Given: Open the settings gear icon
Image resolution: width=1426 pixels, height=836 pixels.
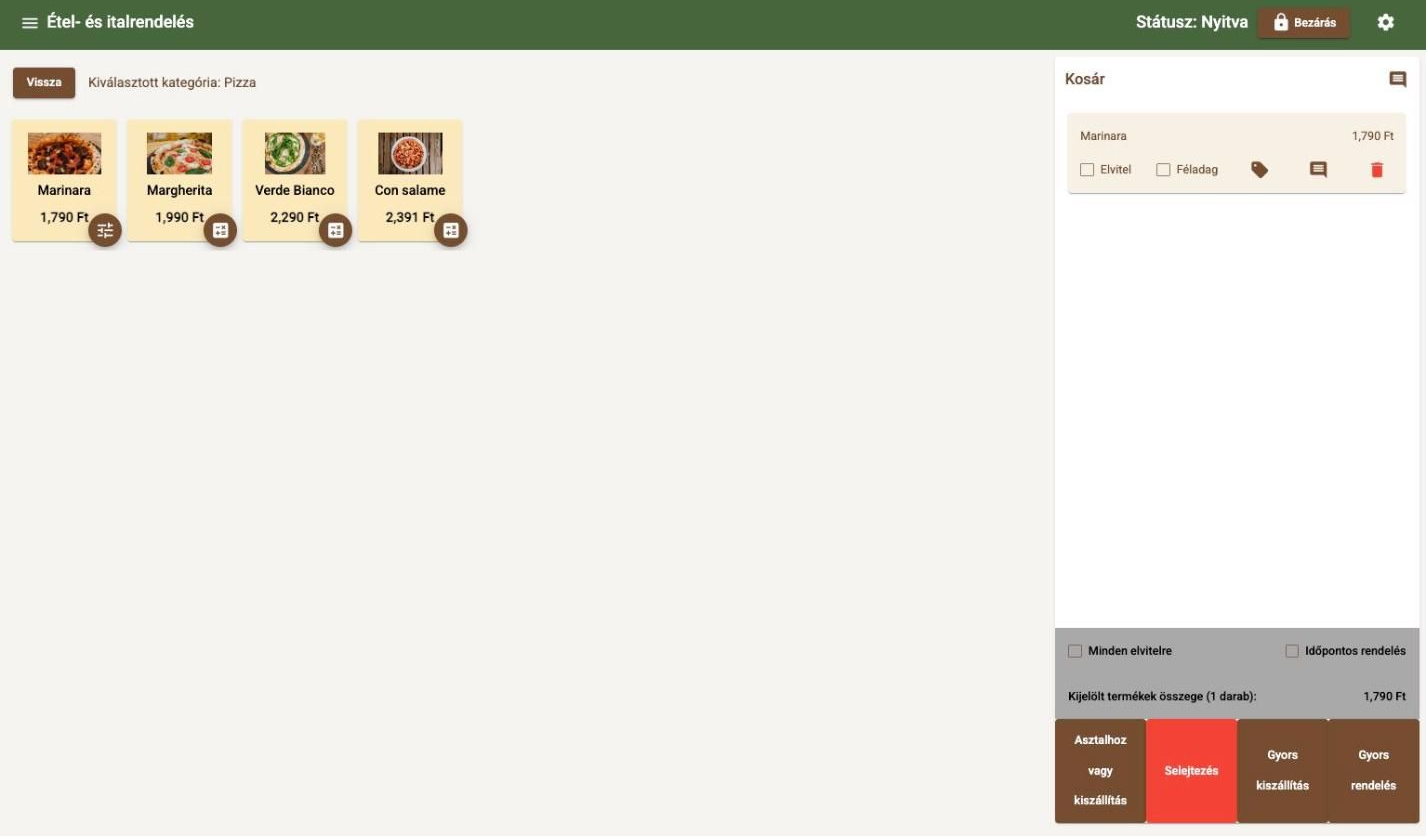Looking at the screenshot, I should point(1385,22).
